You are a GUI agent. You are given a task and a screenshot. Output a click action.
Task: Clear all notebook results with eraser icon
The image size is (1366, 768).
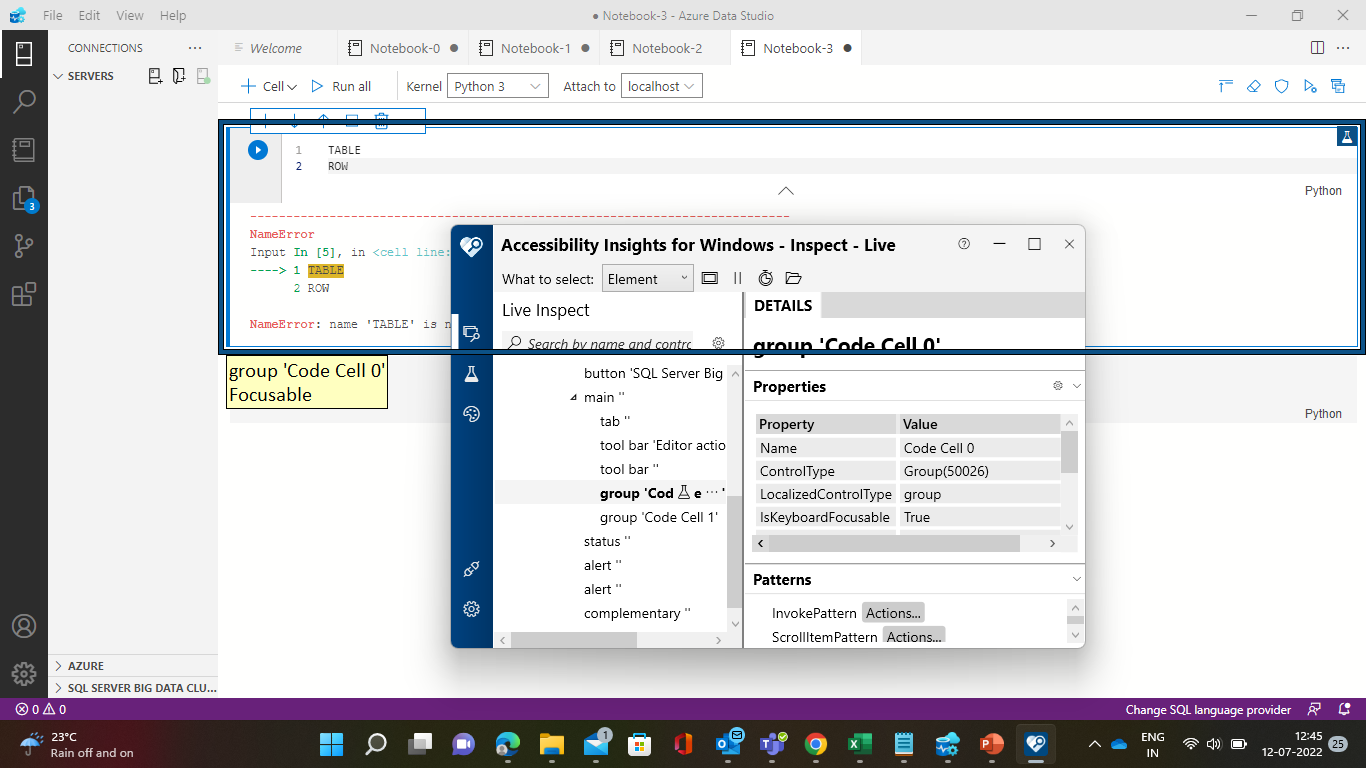(x=1253, y=87)
